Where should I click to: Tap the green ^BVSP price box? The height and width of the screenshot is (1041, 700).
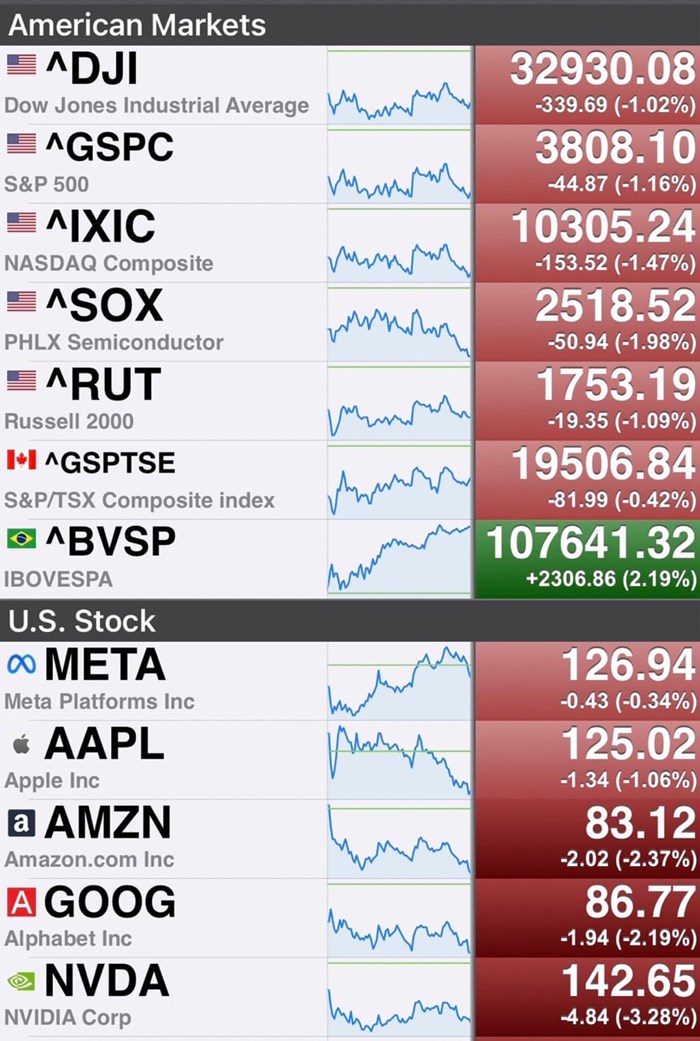[x=586, y=559]
